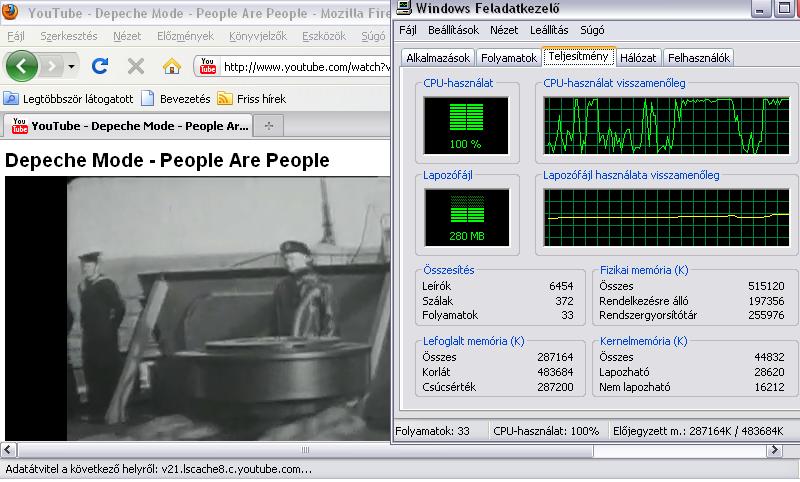
Task: Click the status bar CPU-használat: 100% entry
Action: 546,431
